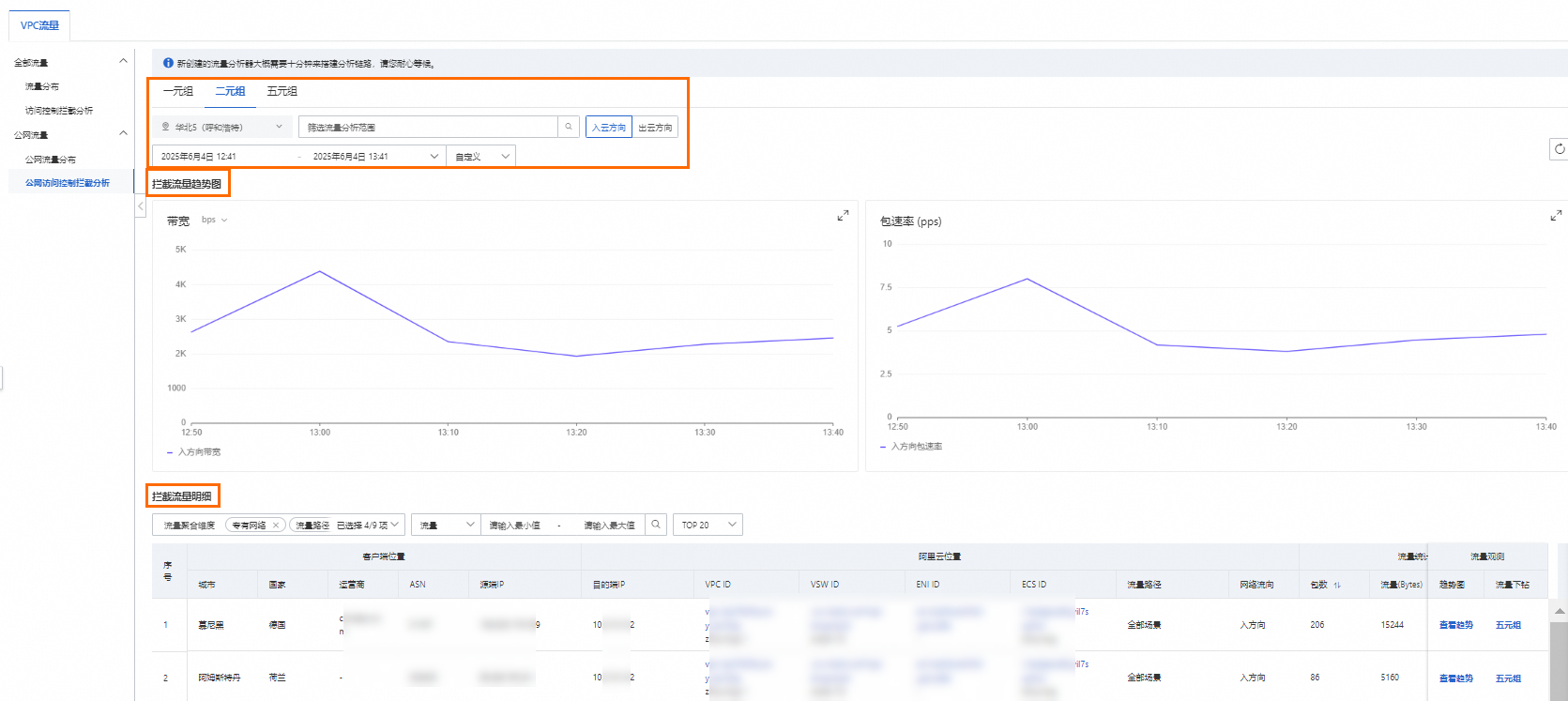Click the table scrollbar up arrow
The image size is (1568, 701).
(x=1560, y=611)
